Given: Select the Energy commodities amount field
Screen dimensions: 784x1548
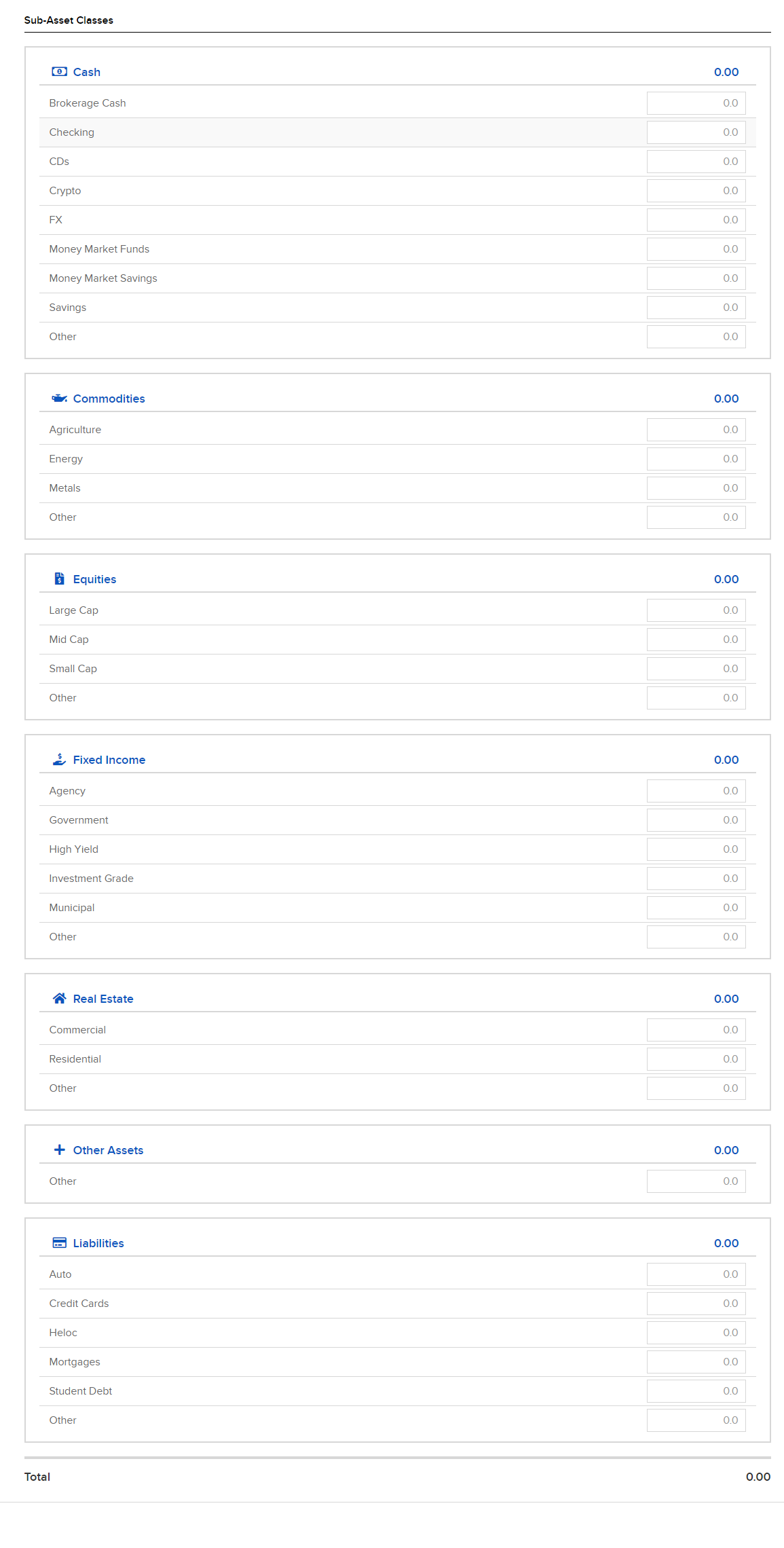Looking at the screenshot, I should [696, 459].
